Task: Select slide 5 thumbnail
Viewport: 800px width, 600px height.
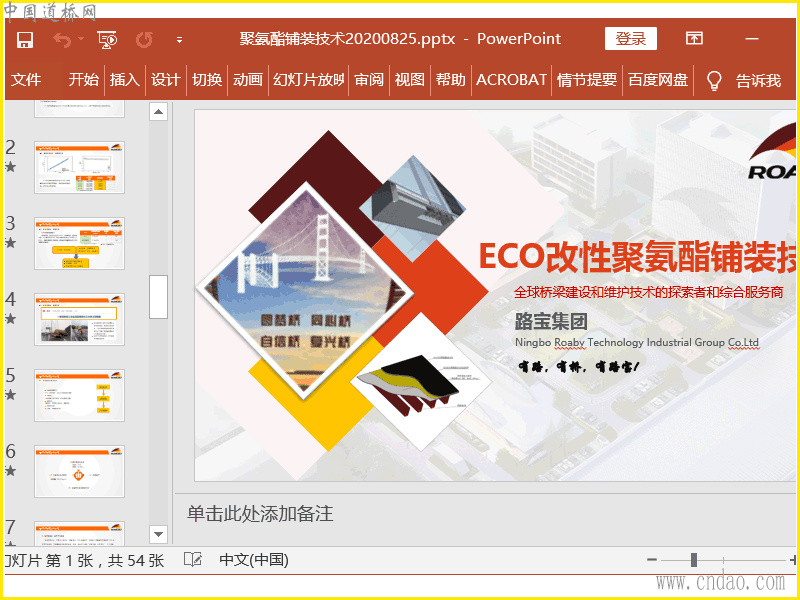Action: click(80, 395)
